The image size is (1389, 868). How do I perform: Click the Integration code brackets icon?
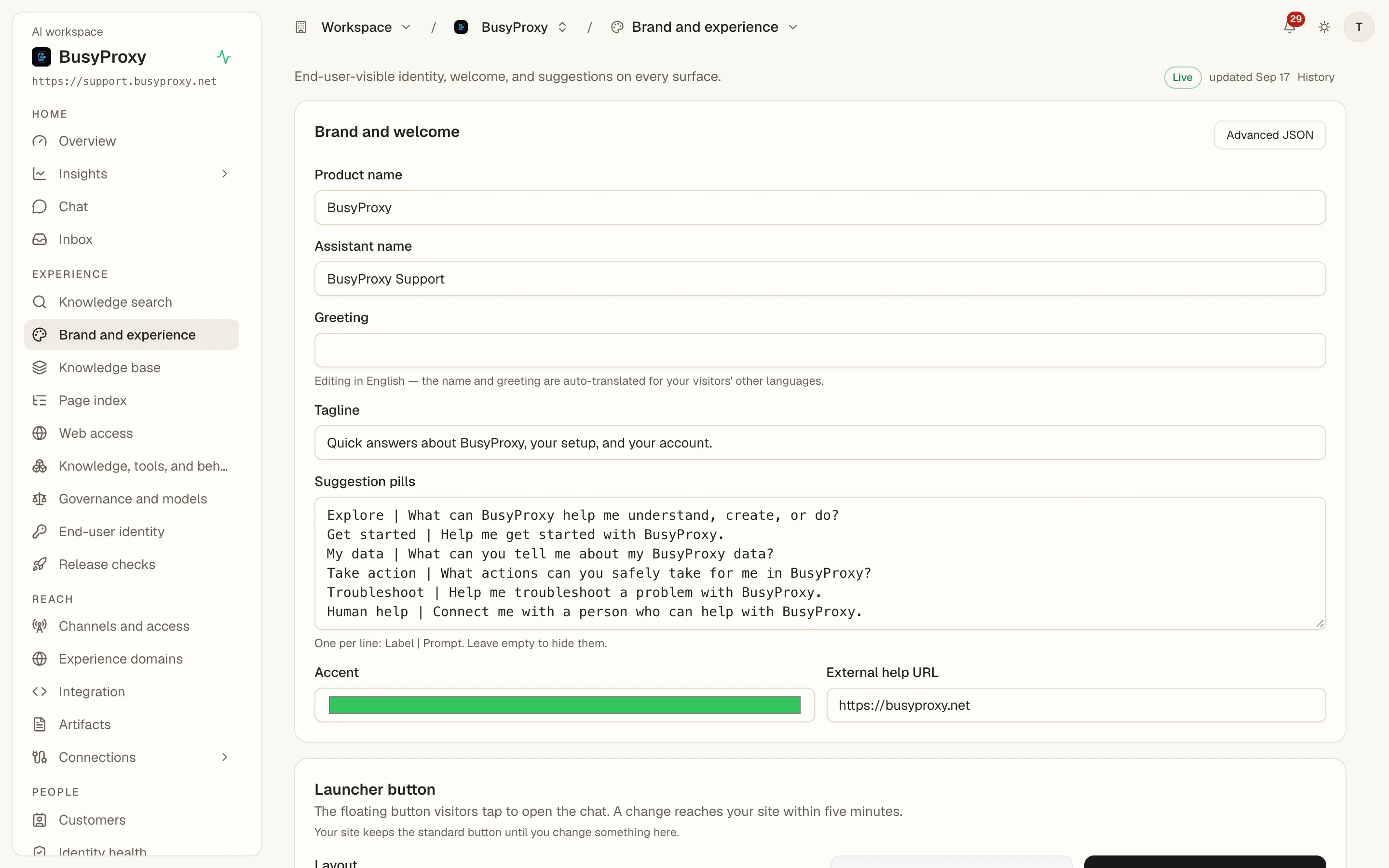pyautogui.click(x=40, y=691)
